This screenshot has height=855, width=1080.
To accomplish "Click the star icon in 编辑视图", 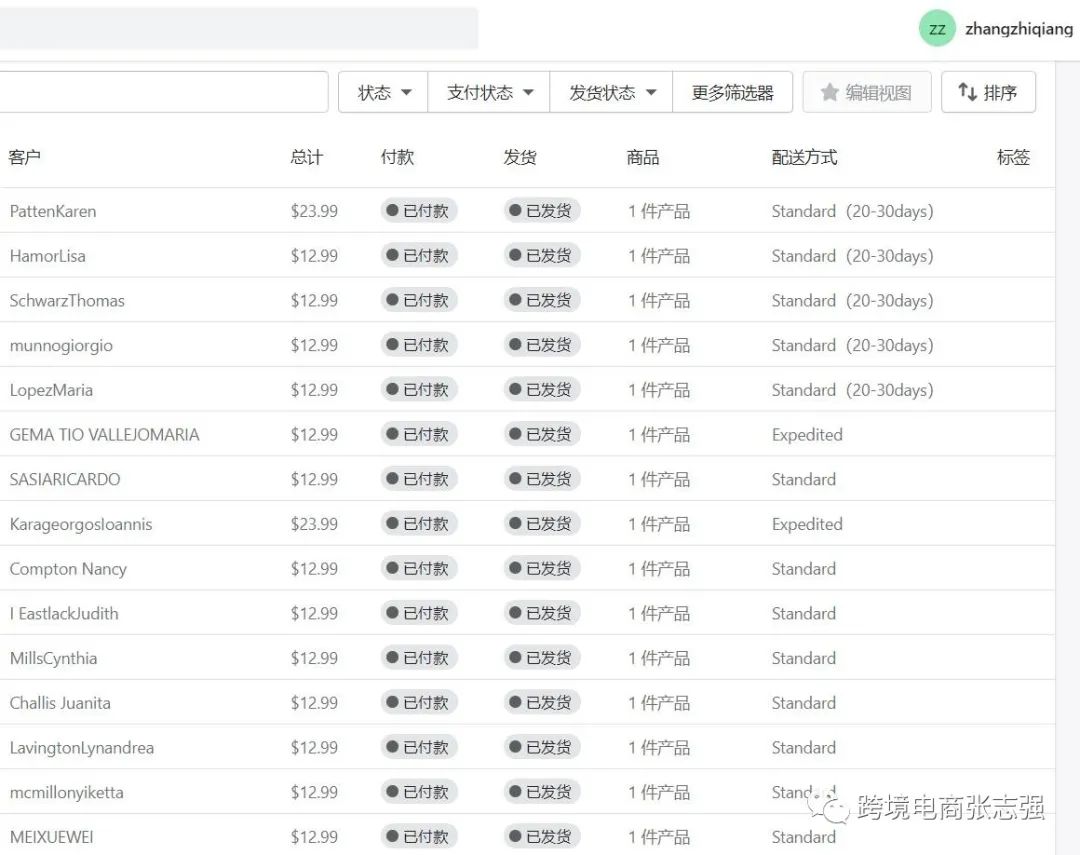I will click(829, 92).
